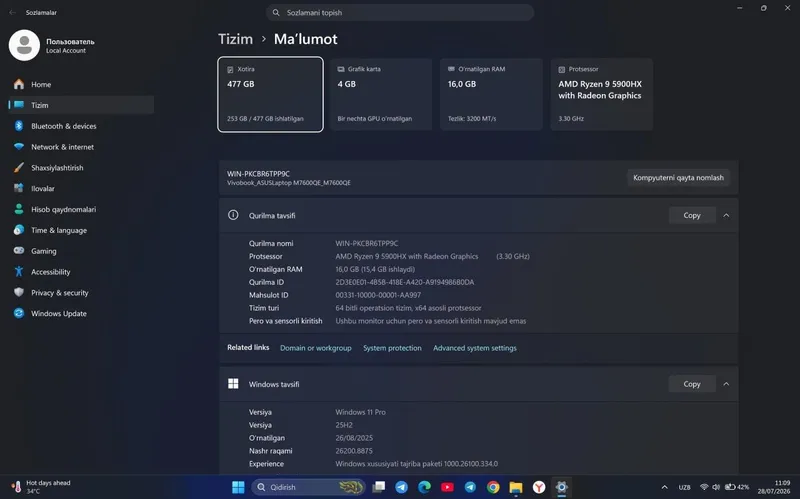Select Time & language item

82,230
